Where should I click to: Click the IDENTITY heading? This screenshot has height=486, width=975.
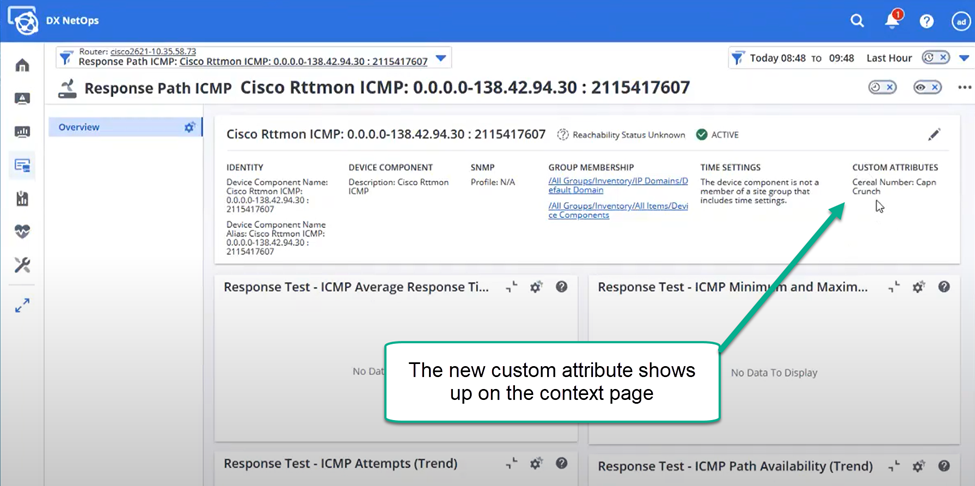pyautogui.click(x=244, y=167)
